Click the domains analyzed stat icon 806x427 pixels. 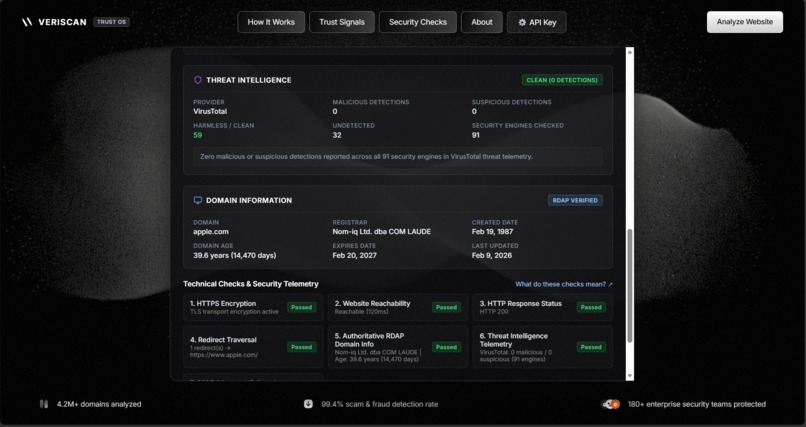(44, 404)
